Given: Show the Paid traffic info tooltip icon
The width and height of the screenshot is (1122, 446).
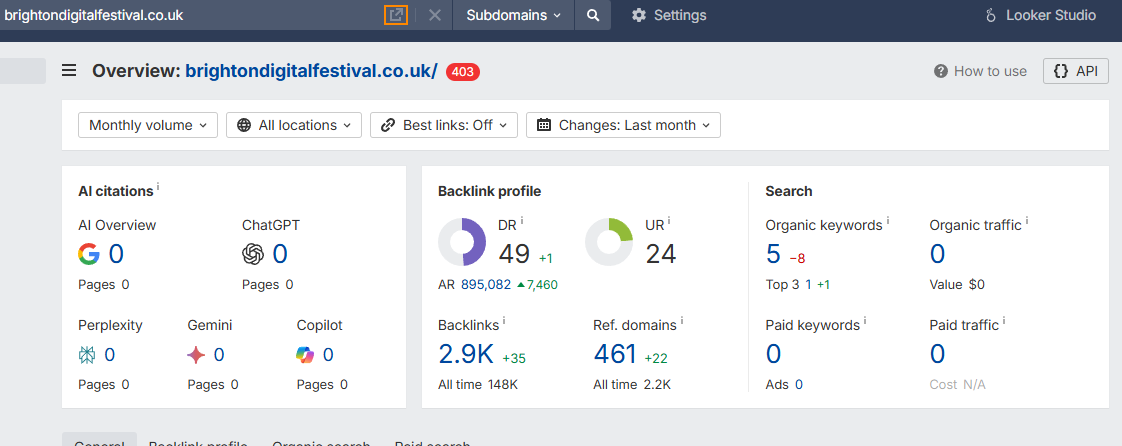Looking at the screenshot, I should [x=1004, y=321].
